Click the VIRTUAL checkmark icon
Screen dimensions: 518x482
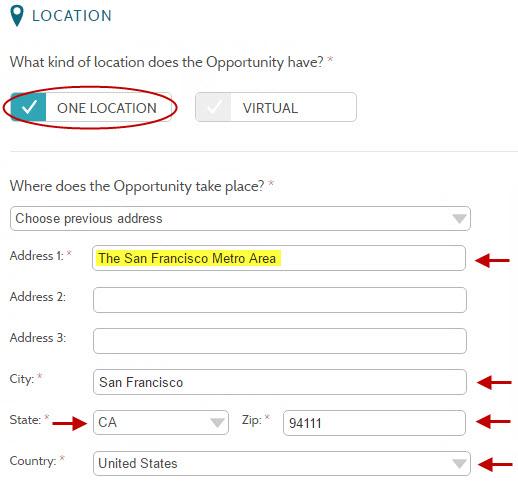pyautogui.click(x=214, y=107)
